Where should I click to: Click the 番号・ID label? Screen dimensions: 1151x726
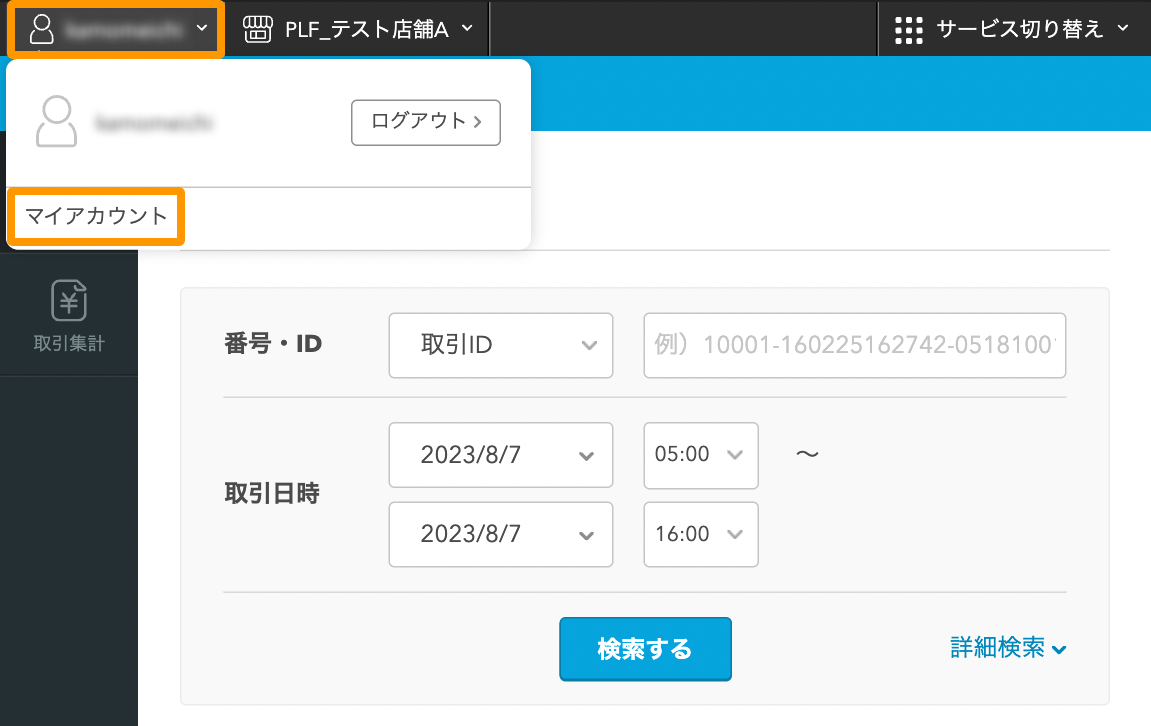(273, 344)
